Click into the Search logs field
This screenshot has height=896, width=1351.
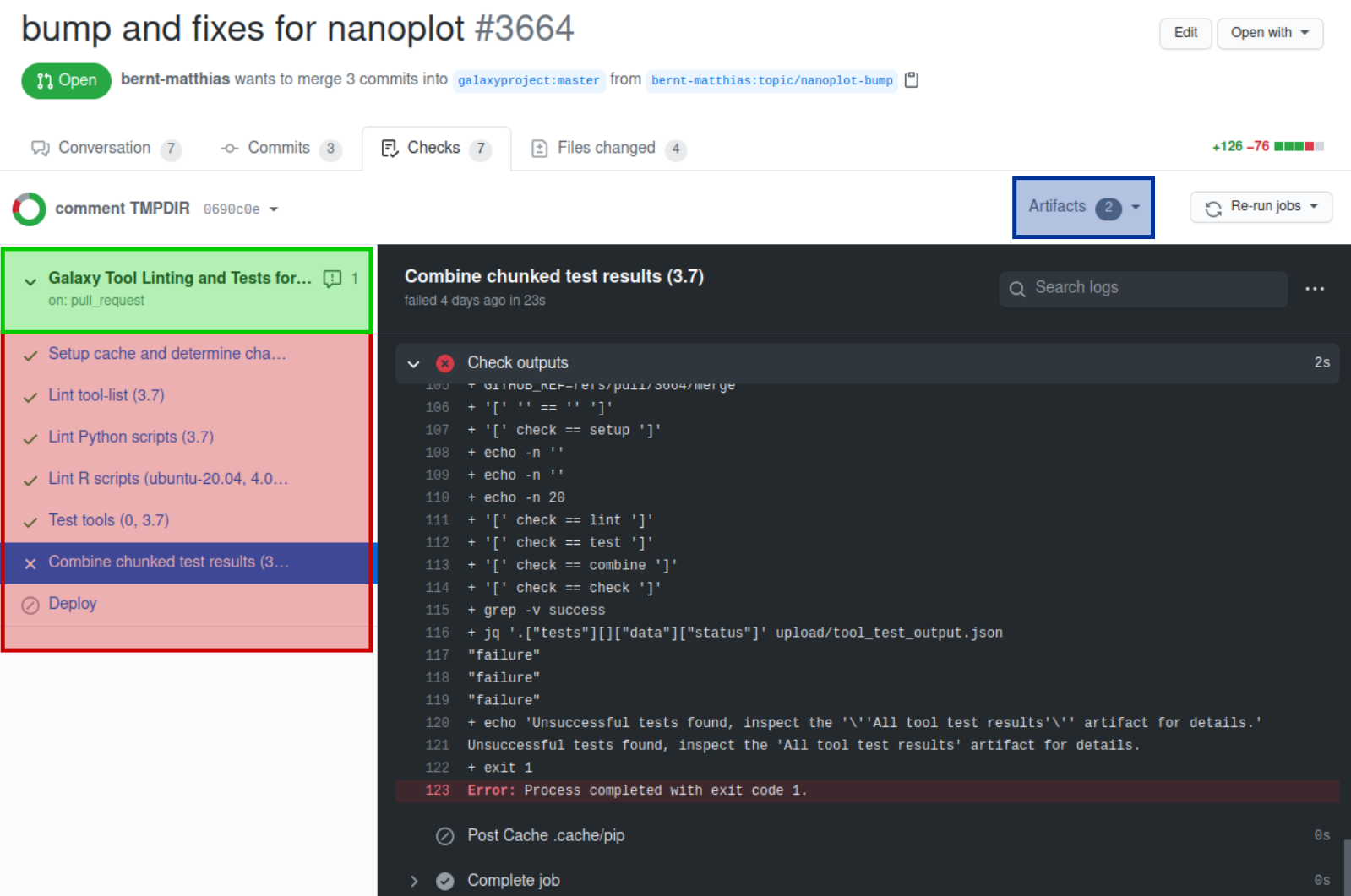pos(1143,289)
